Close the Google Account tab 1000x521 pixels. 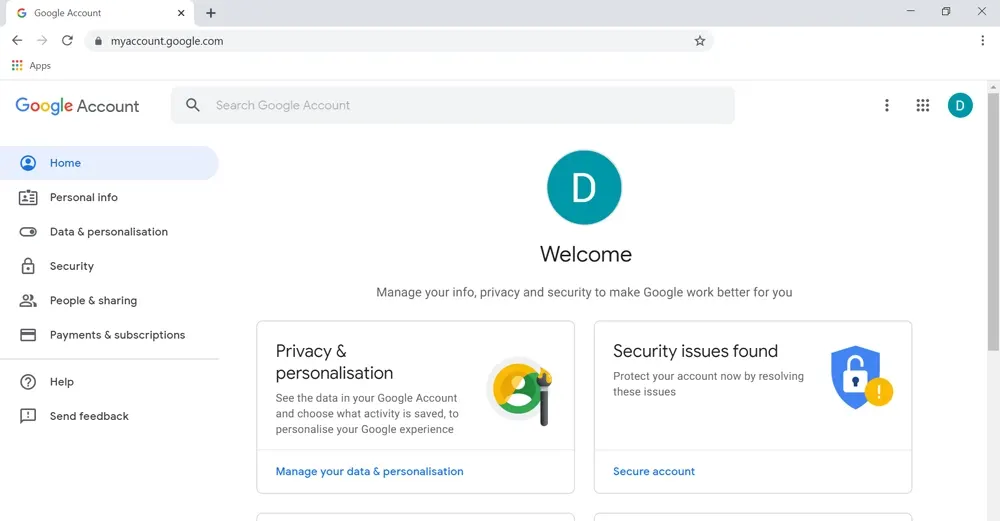[181, 13]
